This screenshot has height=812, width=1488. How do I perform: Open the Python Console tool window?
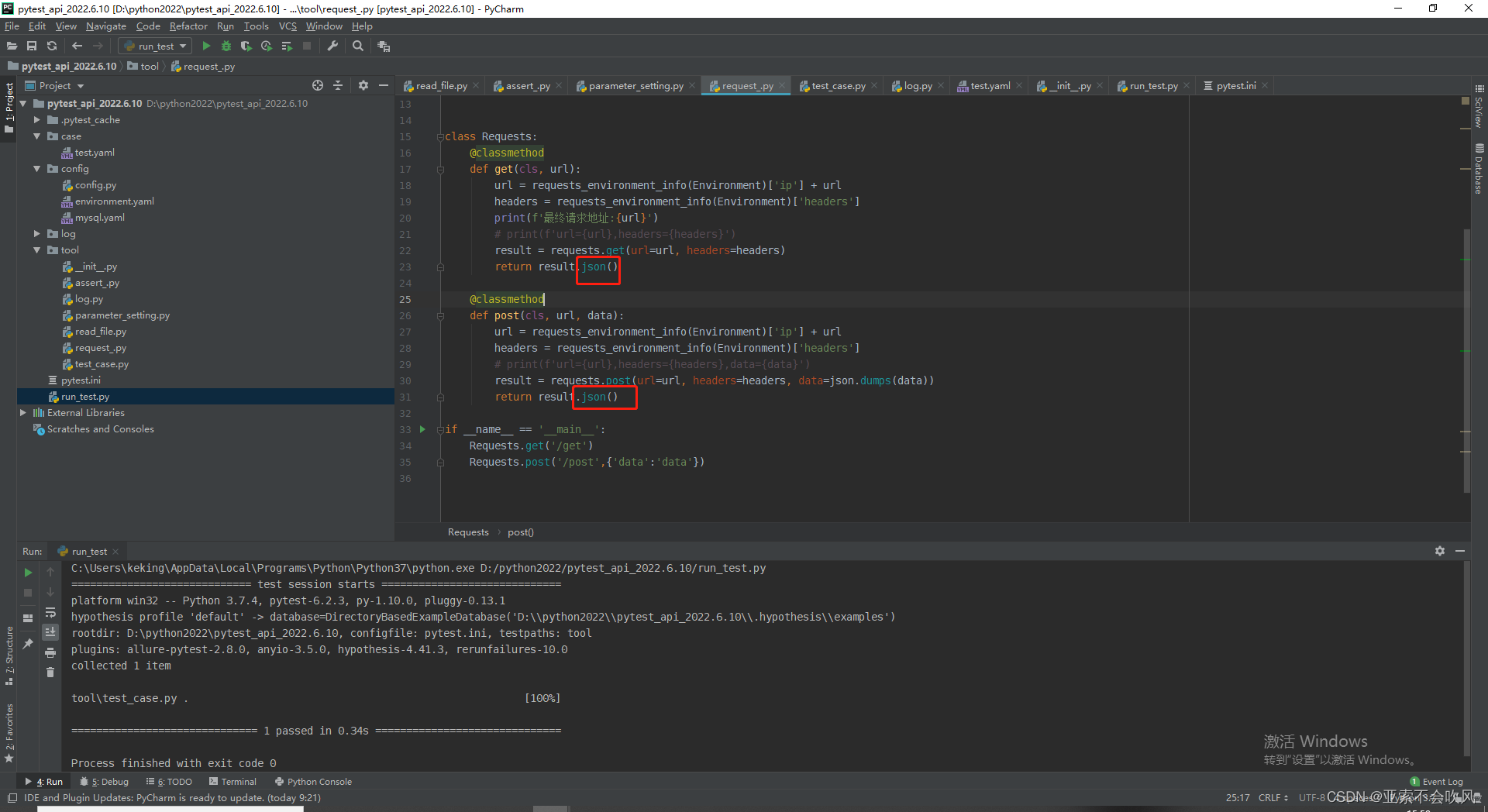[313, 782]
